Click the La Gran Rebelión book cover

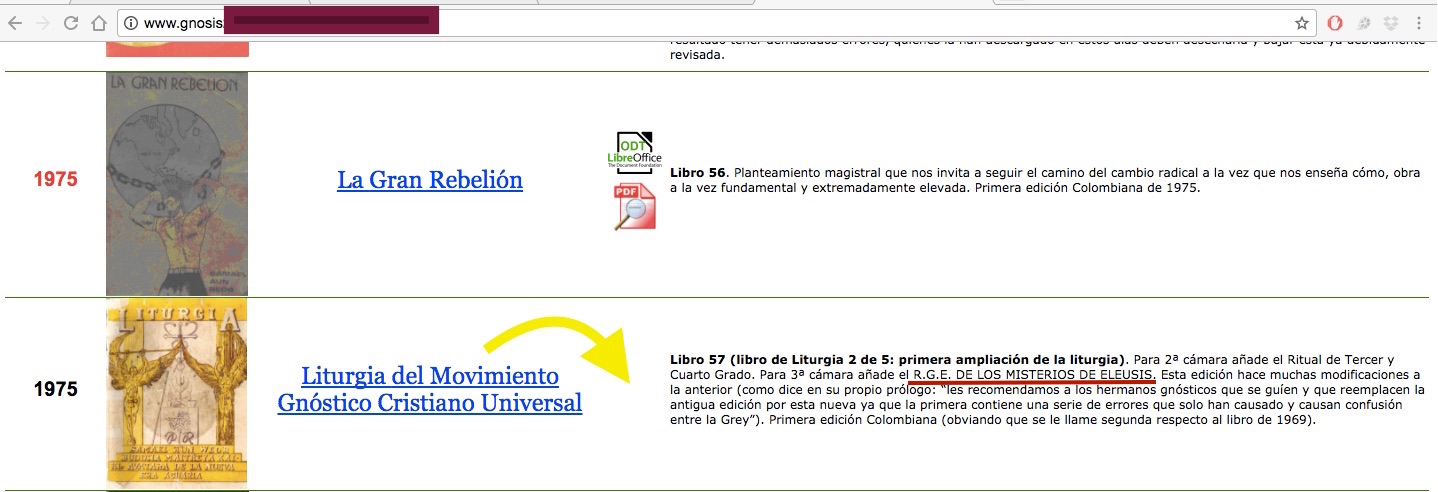tap(177, 184)
